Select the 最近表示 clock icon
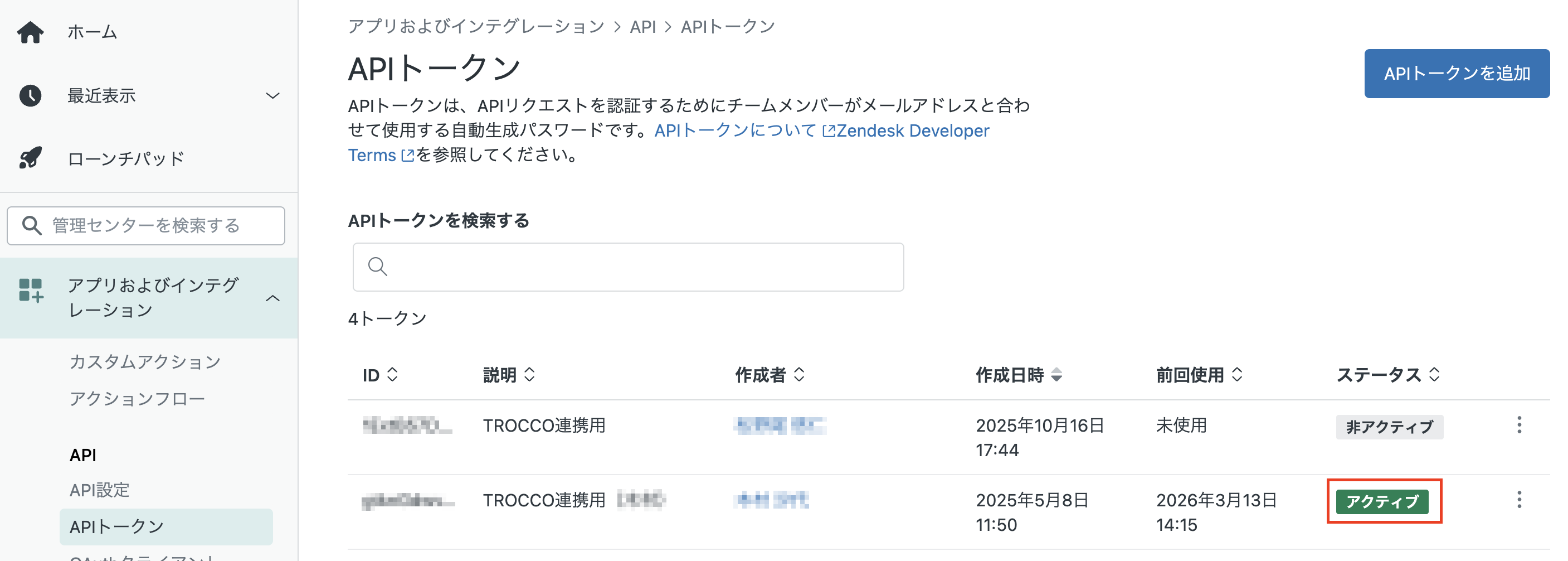Screen dimensions: 1568x561 click(32, 95)
